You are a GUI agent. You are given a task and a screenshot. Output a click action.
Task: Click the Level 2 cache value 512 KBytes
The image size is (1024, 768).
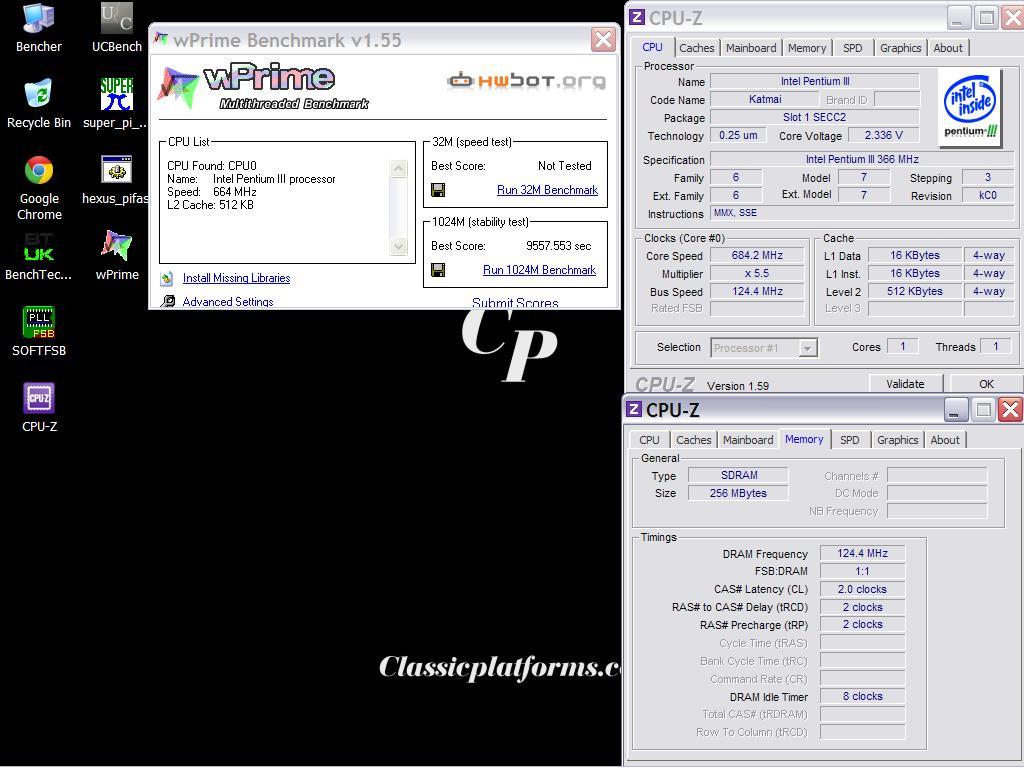click(x=914, y=291)
